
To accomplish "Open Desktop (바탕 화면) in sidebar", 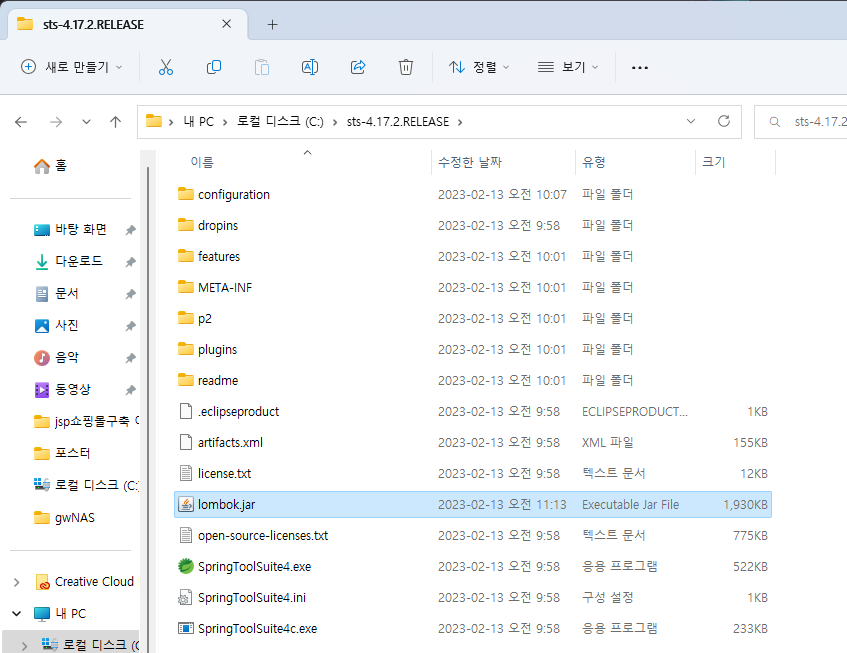I will point(70,230).
